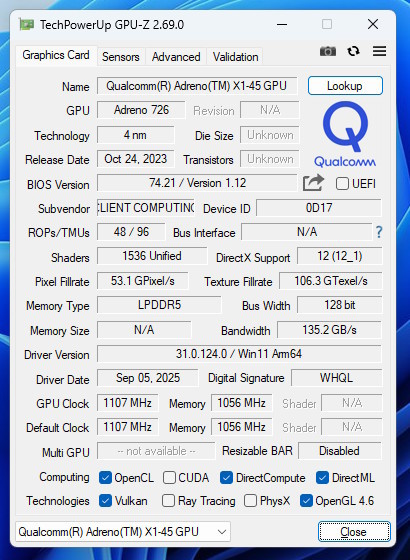Click the Transistors field 'Unknown'
Screen dimensions: 410x560
[x=270, y=159]
